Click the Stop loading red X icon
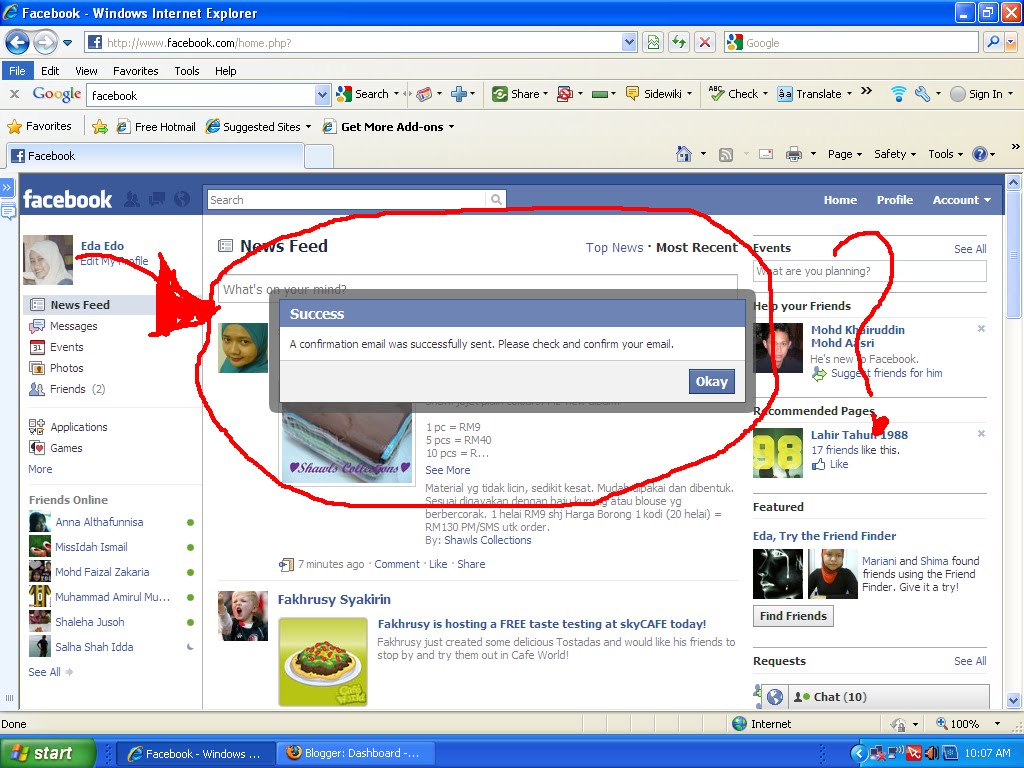The image size is (1024, 768). [705, 42]
